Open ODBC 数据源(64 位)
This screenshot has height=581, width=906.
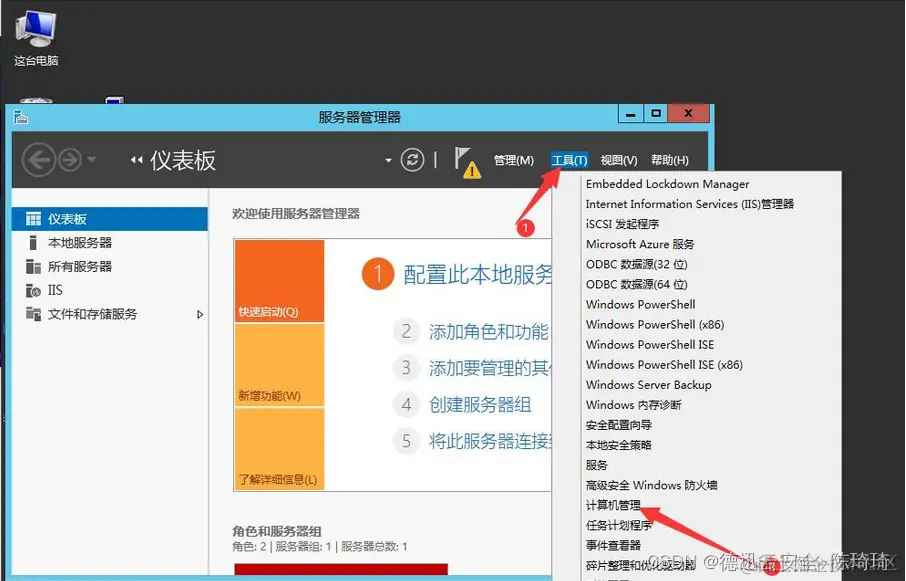pos(637,285)
